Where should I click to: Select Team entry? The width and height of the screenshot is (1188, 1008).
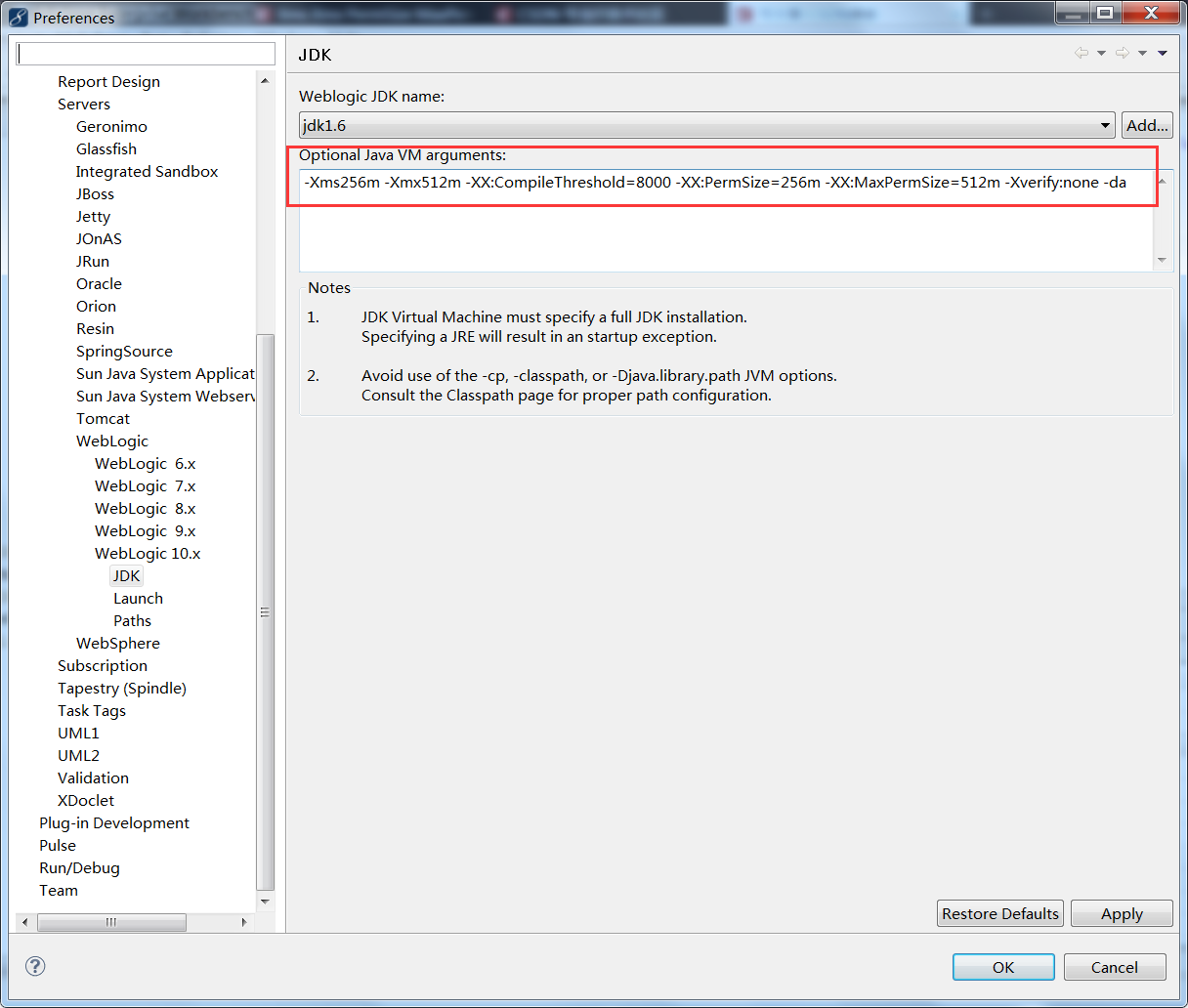click(59, 891)
